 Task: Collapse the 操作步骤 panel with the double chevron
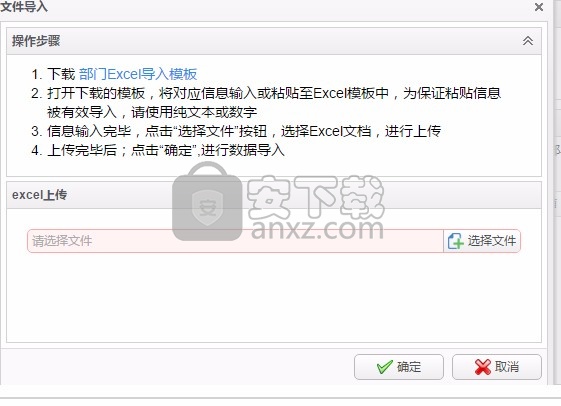click(528, 41)
